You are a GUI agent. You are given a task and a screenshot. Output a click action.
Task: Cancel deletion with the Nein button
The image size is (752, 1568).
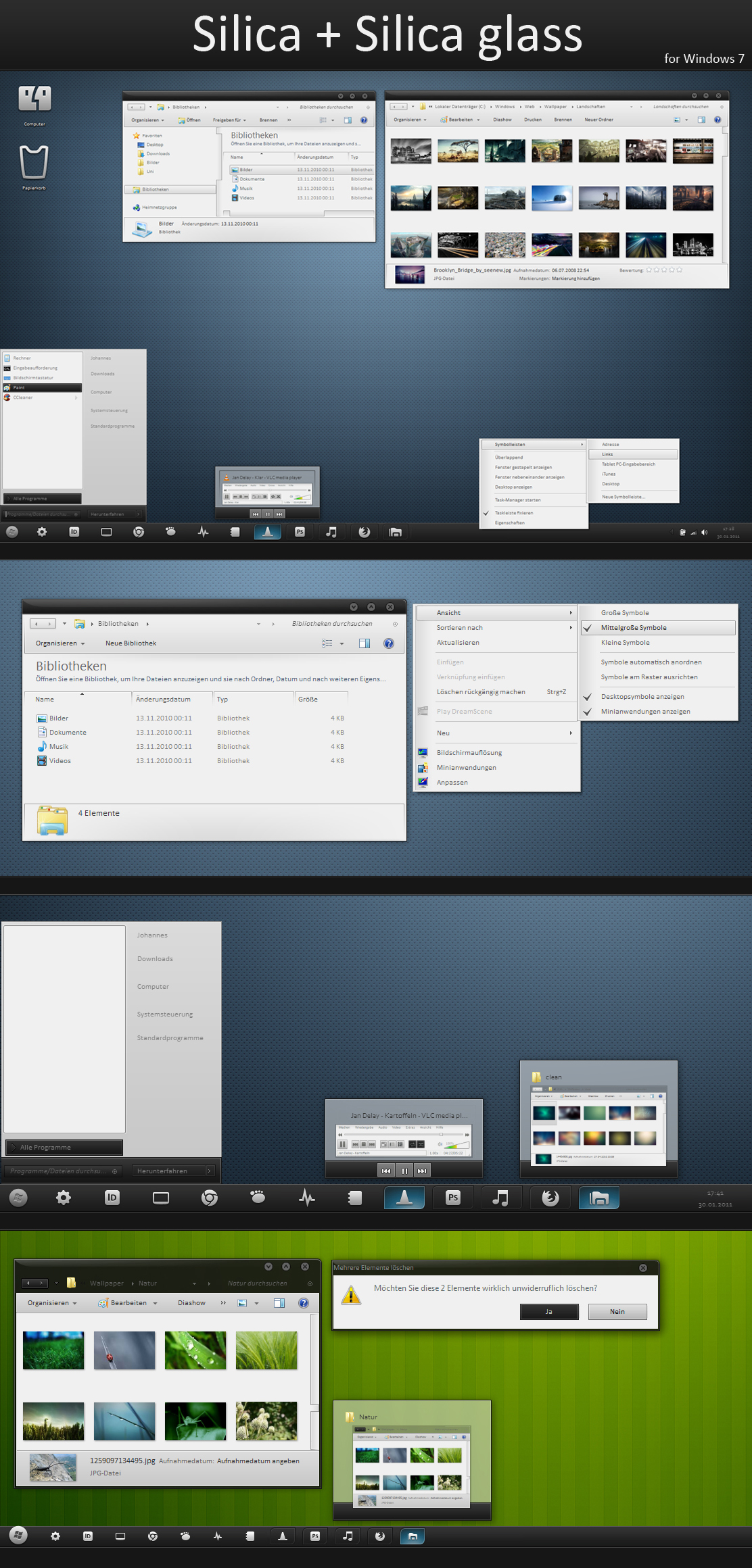point(617,1312)
